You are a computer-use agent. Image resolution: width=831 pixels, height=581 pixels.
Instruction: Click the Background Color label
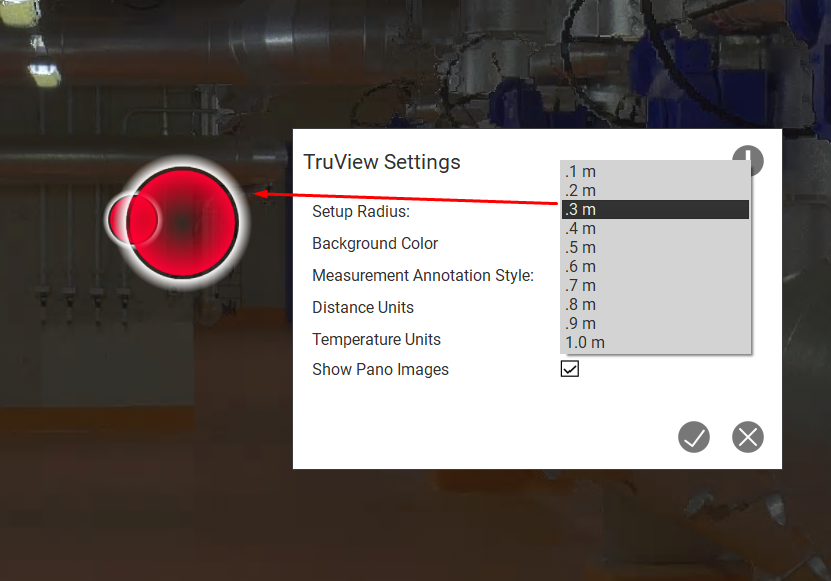[375, 243]
